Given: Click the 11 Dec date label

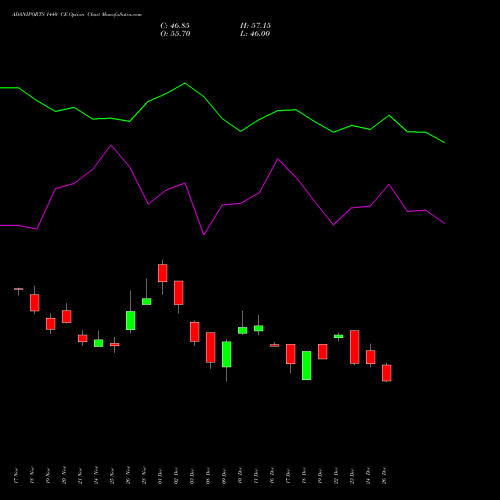Looking at the screenshot, I should pyautogui.click(x=256, y=476).
